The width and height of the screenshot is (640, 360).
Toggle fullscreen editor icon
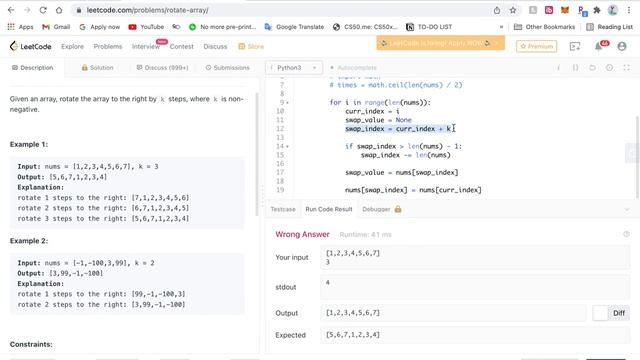tap(627, 68)
